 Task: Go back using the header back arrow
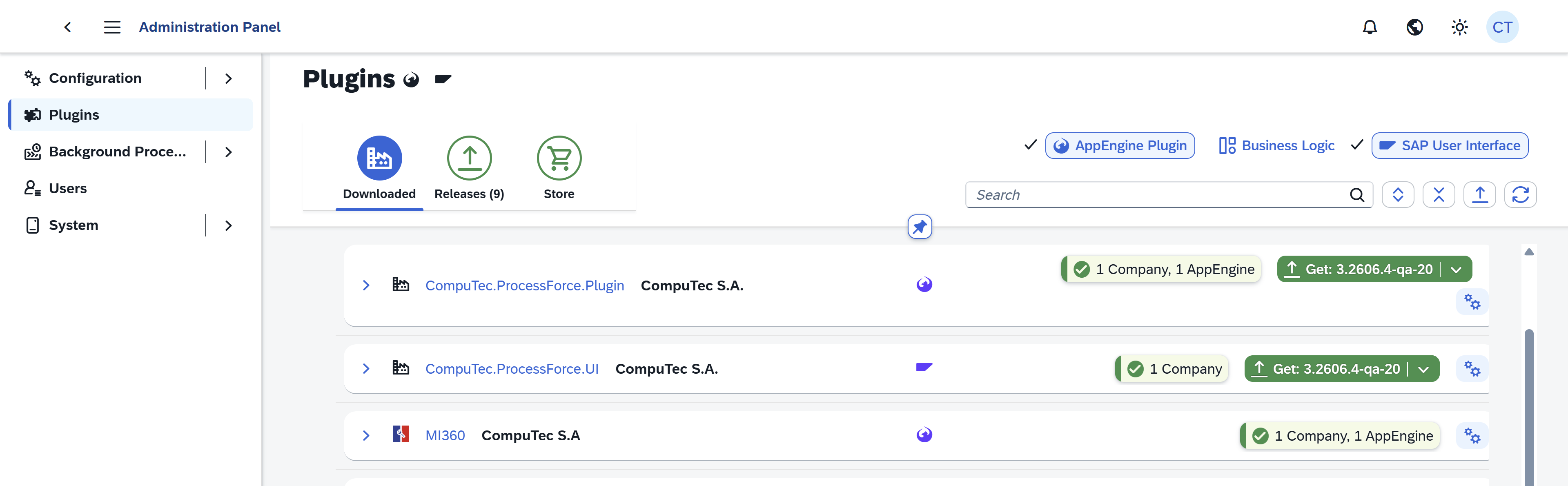[67, 27]
